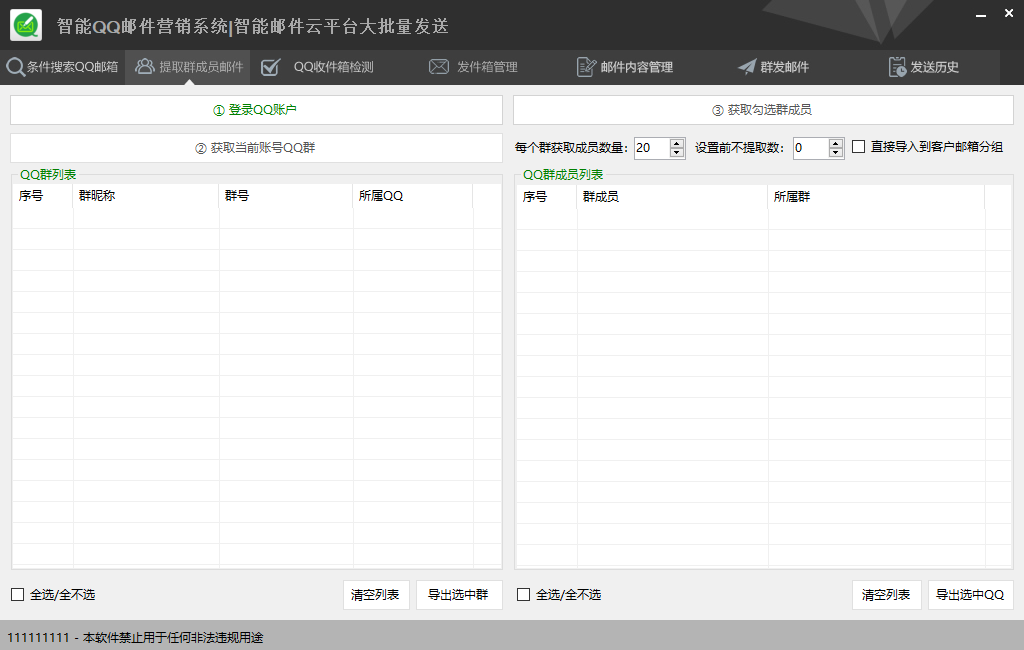The image size is (1024, 650).
Task: Click the paper plane icon for 群发邮件
Action: tap(746, 67)
